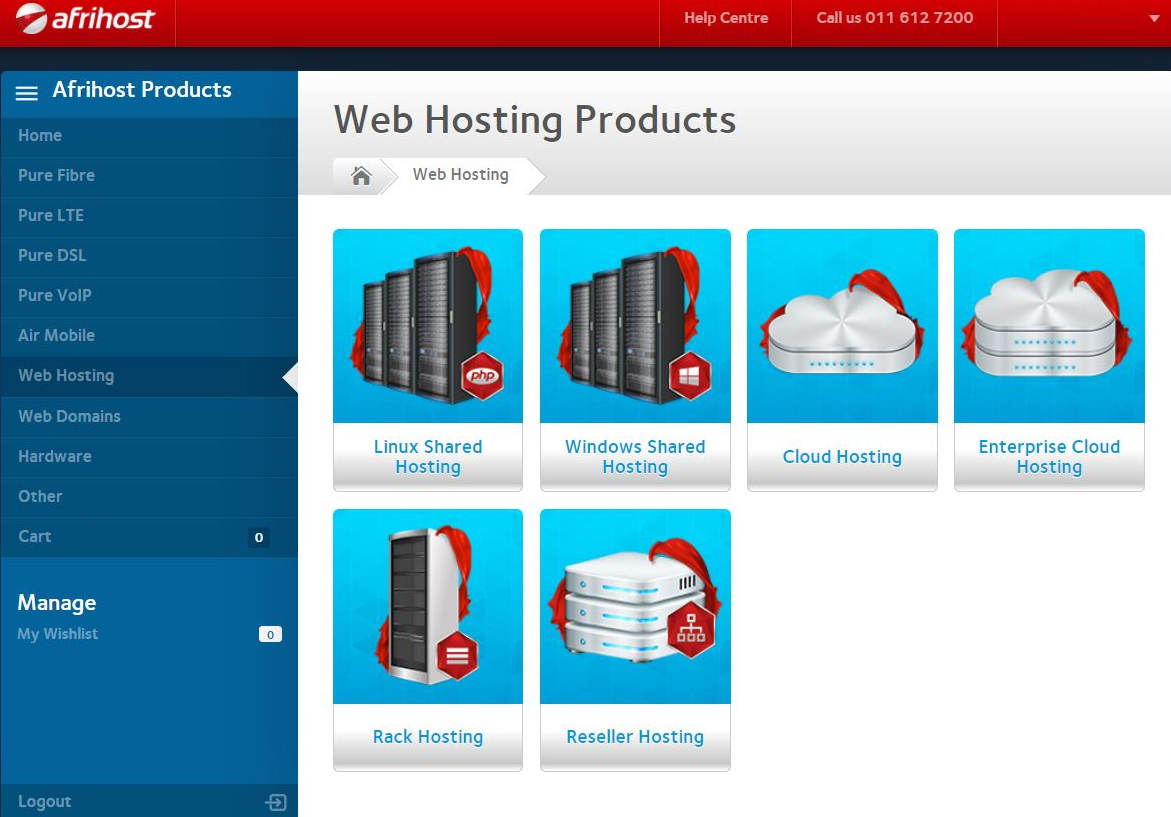
Task: Expand the top-right header dropdown arrow
Action: pyautogui.click(x=1154, y=19)
